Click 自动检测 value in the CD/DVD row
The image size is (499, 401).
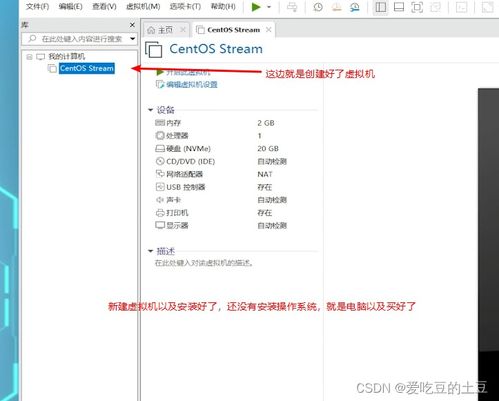point(272,162)
